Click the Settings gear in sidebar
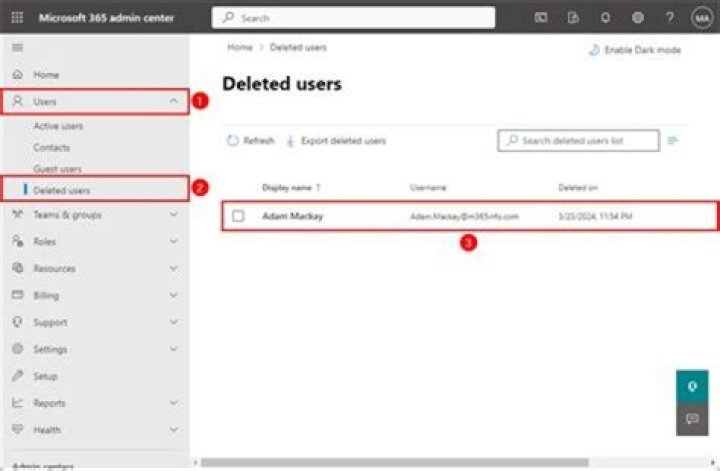 pyautogui.click(x=17, y=349)
